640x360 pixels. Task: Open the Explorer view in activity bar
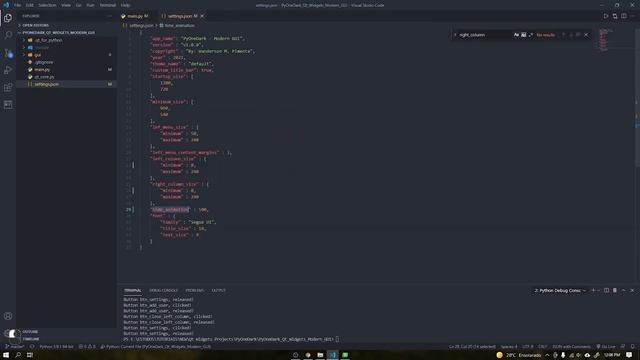coord(8,18)
